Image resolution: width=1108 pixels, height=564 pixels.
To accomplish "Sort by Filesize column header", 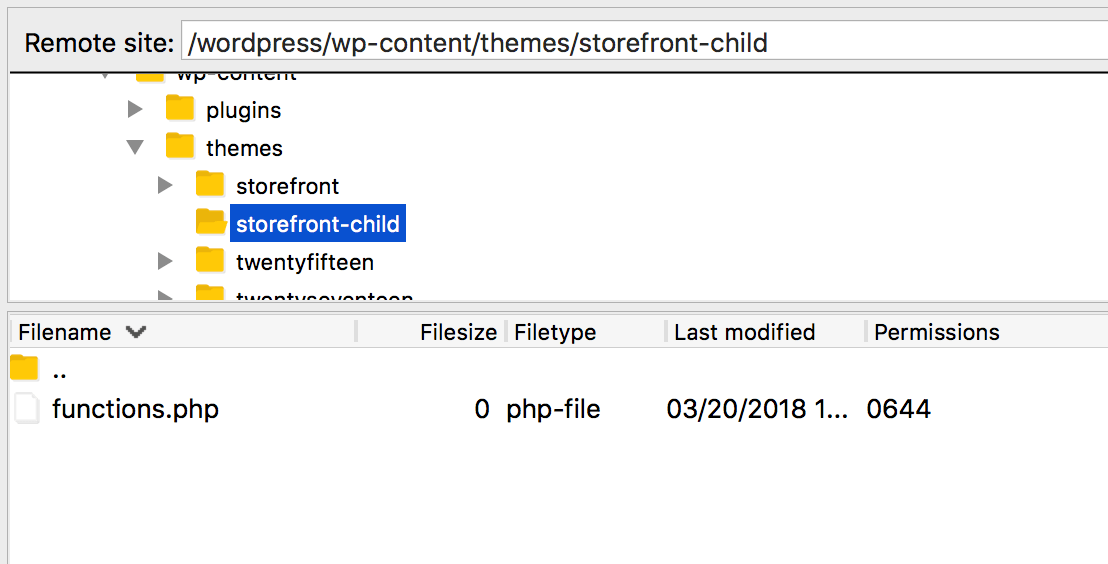I will [458, 332].
